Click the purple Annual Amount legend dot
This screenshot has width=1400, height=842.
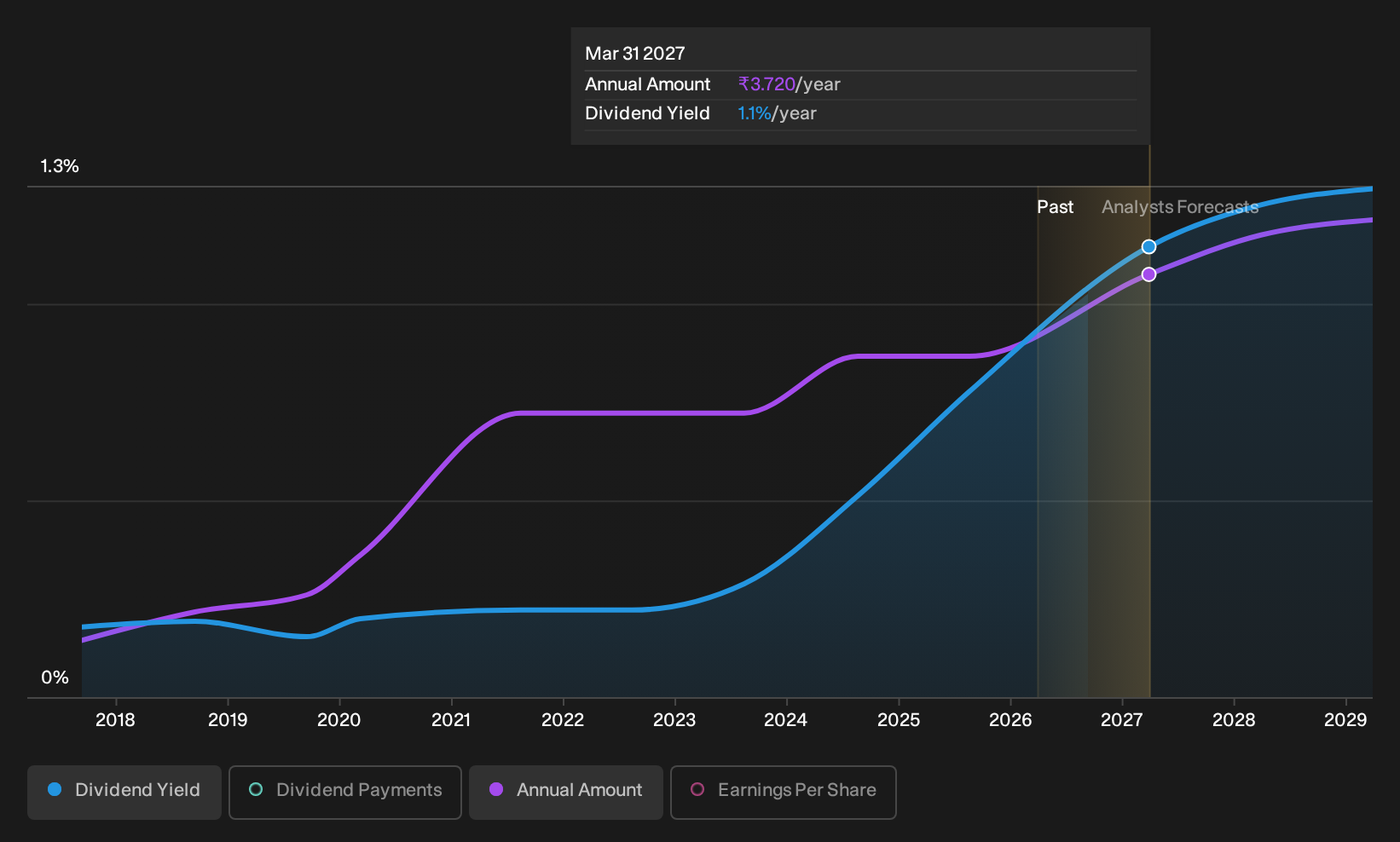pyautogui.click(x=496, y=790)
